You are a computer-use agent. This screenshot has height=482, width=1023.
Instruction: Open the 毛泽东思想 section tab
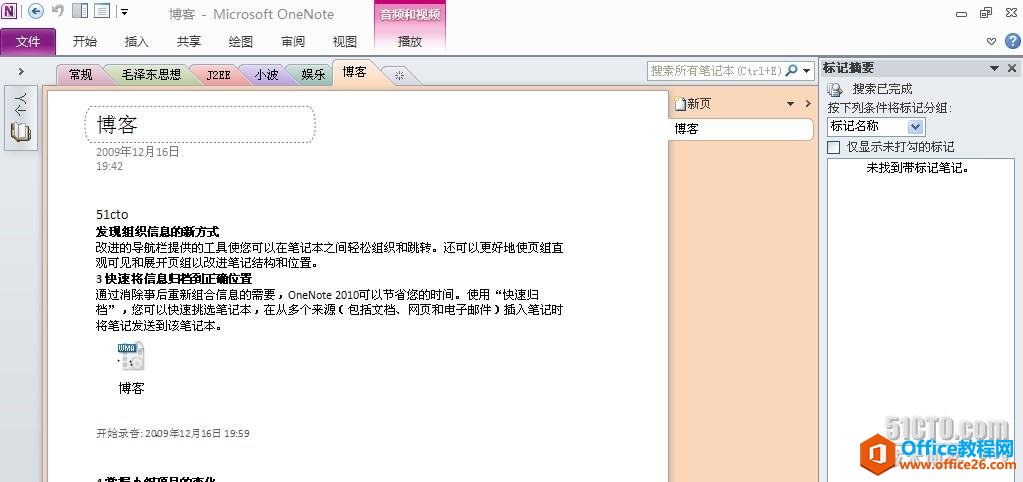point(151,75)
